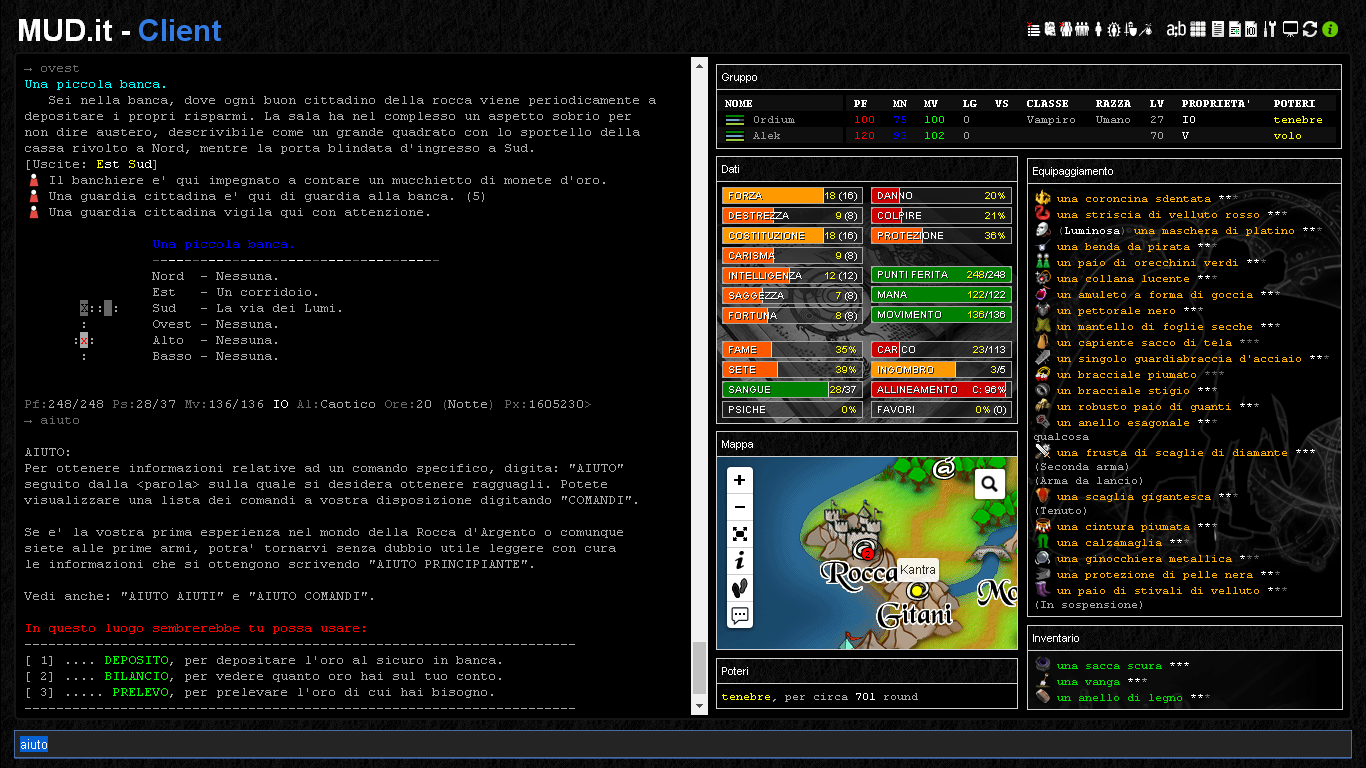Open the map search magnifier

coord(990,484)
